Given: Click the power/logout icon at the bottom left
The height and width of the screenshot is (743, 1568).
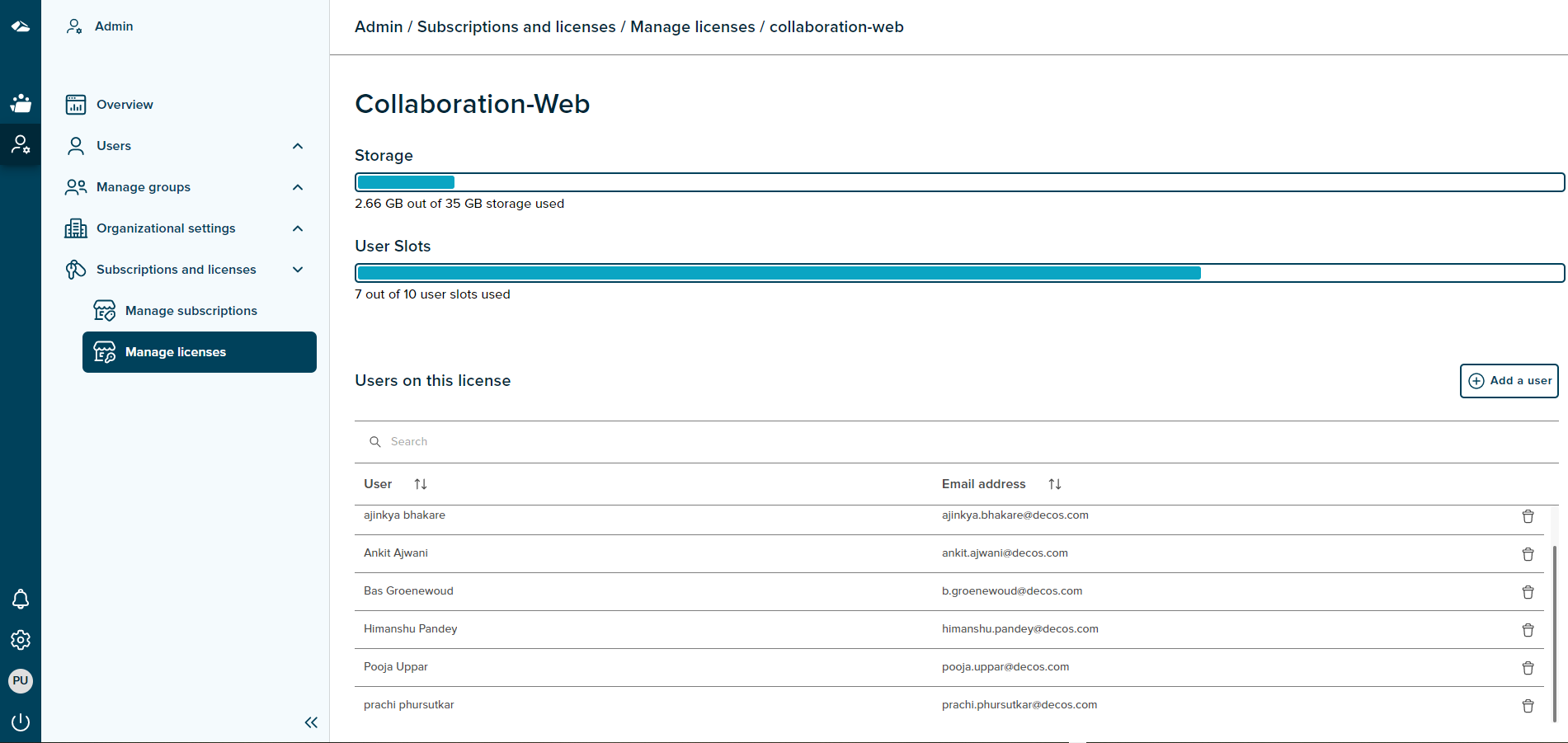Looking at the screenshot, I should pyautogui.click(x=20, y=722).
